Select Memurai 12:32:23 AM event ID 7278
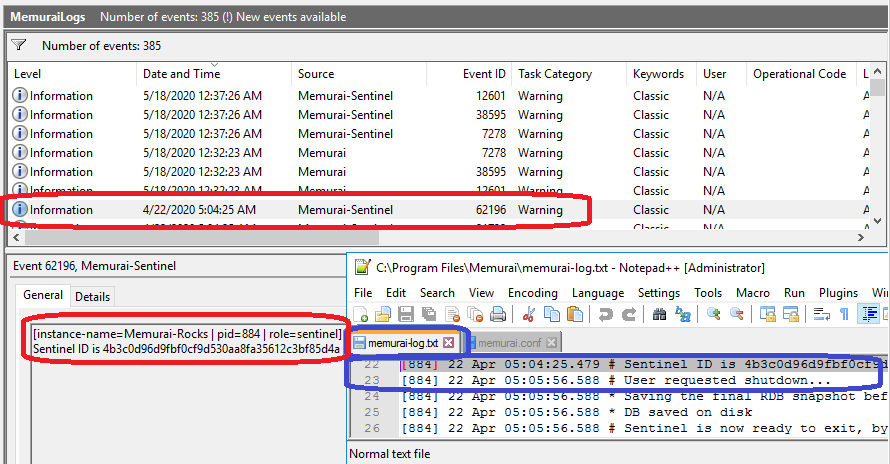890x464 pixels. 440,153
